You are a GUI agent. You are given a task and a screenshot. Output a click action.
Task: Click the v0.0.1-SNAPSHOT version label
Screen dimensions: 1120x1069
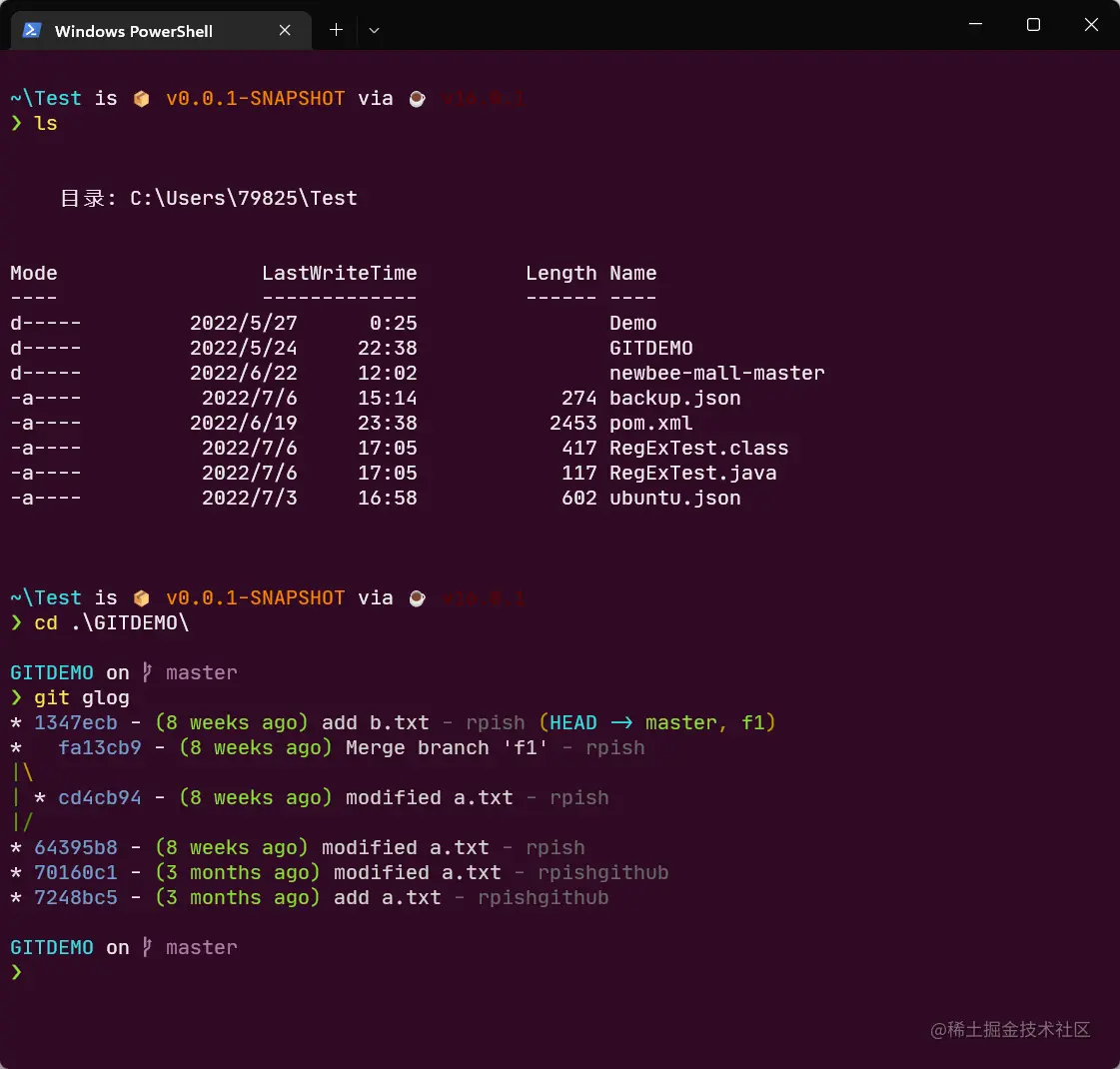click(x=256, y=98)
